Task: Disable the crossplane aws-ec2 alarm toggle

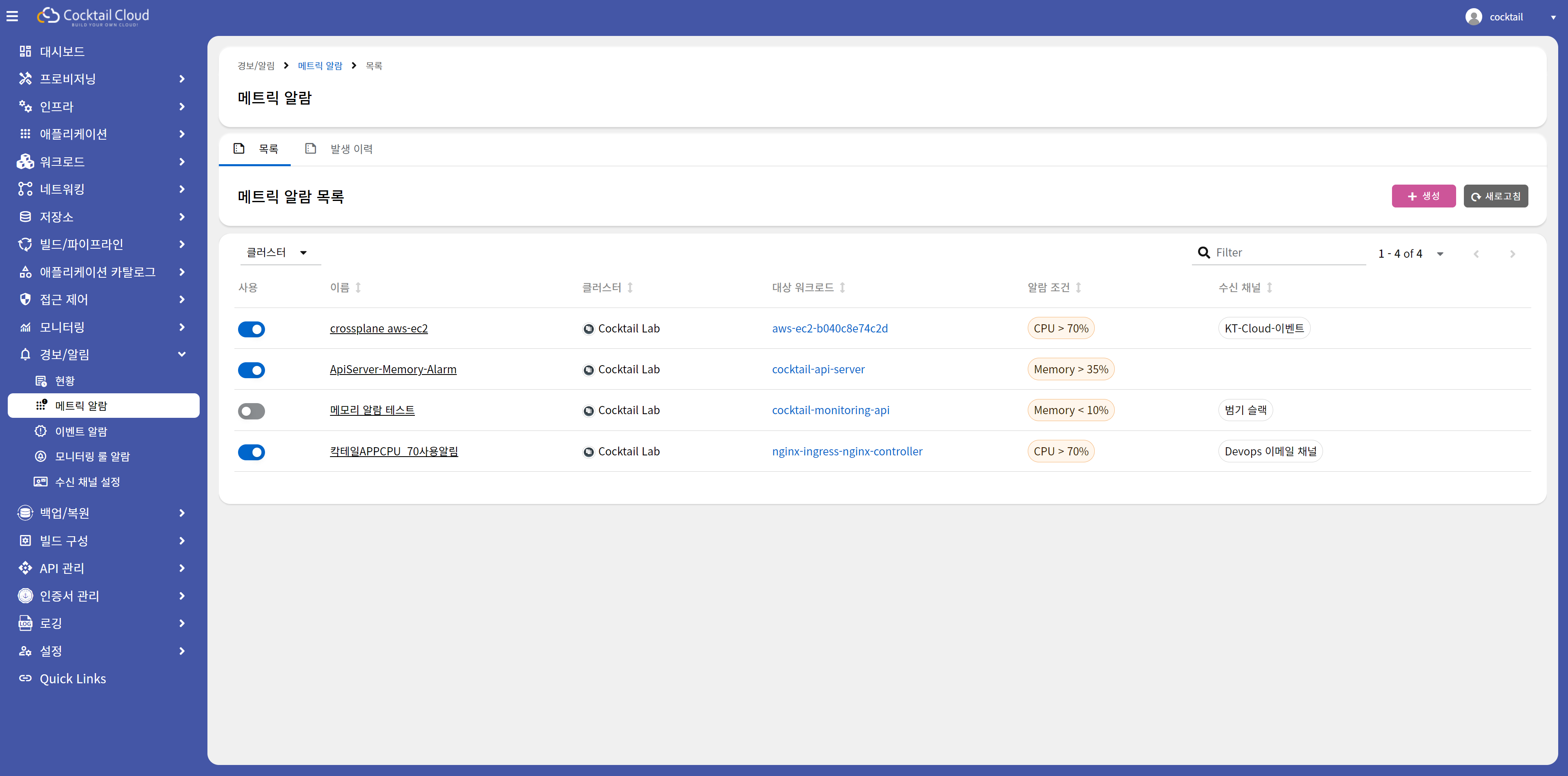Action: click(252, 329)
